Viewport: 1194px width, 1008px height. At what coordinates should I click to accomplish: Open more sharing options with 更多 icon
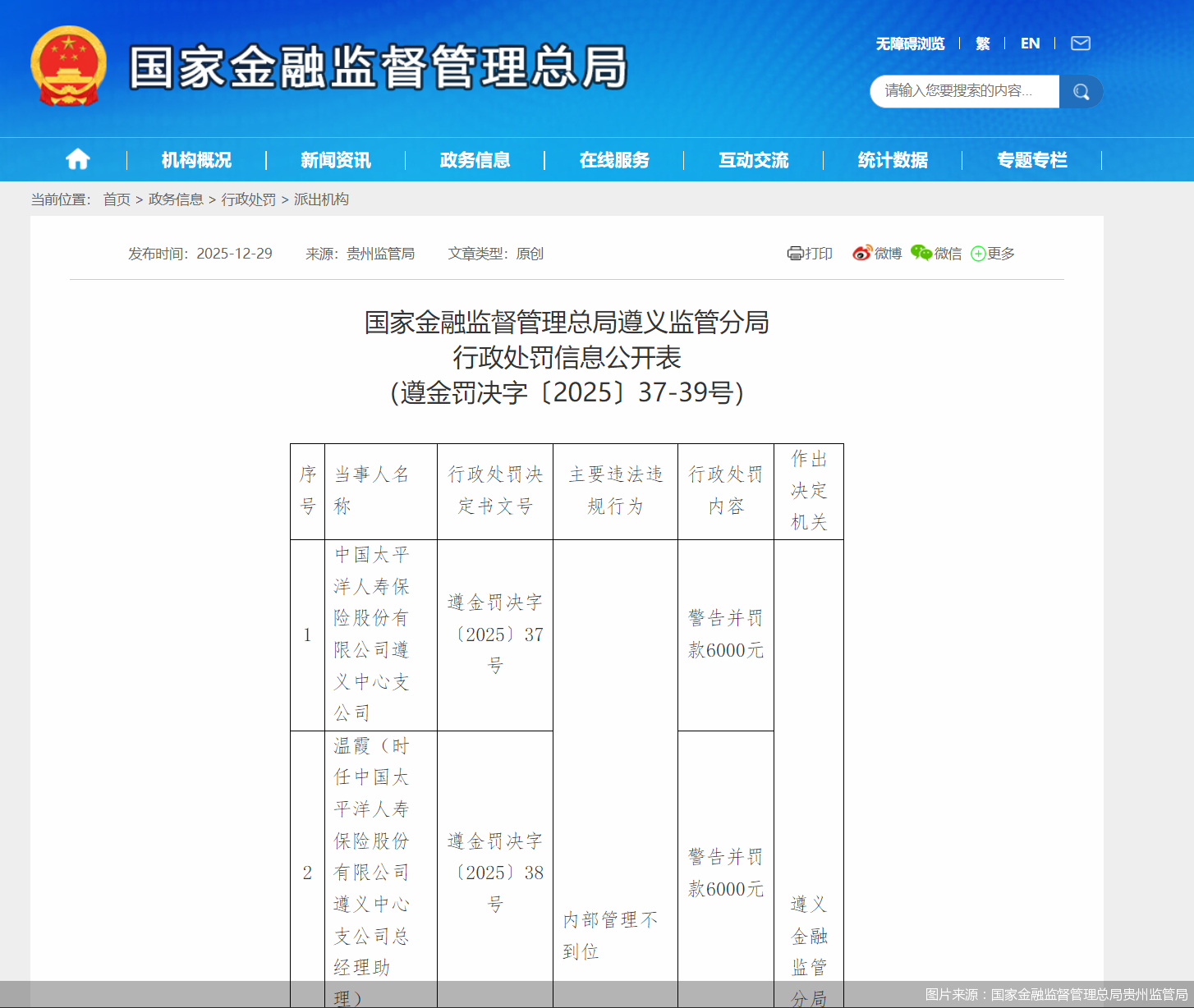click(x=977, y=253)
